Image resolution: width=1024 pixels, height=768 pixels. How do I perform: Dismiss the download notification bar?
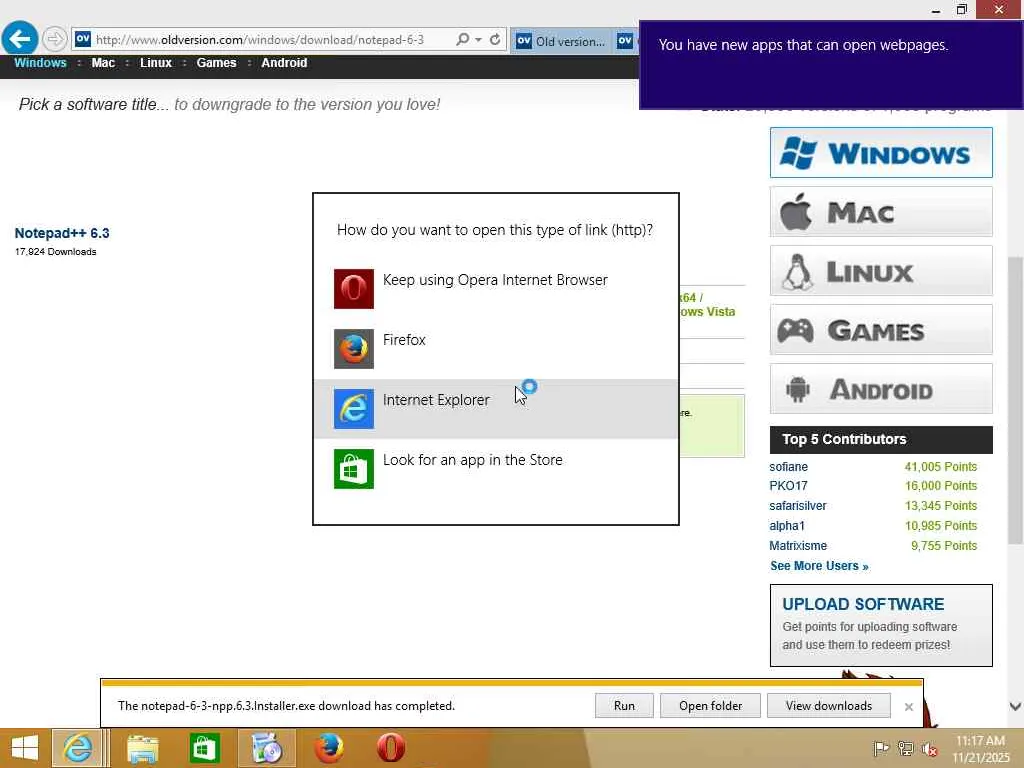pos(908,707)
